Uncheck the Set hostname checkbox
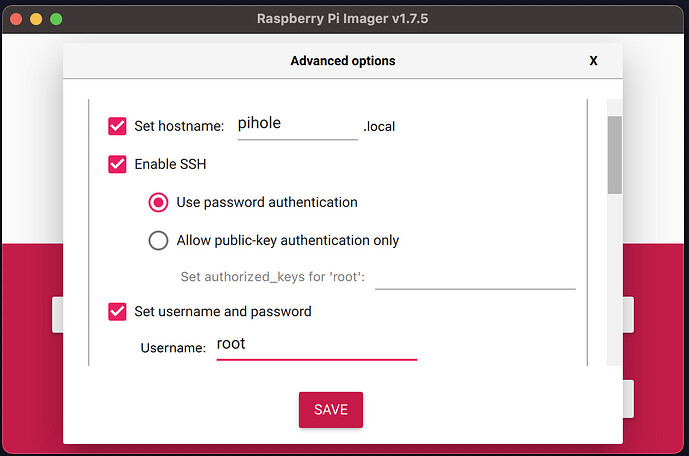689x456 pixels. (x=117, y=126)
